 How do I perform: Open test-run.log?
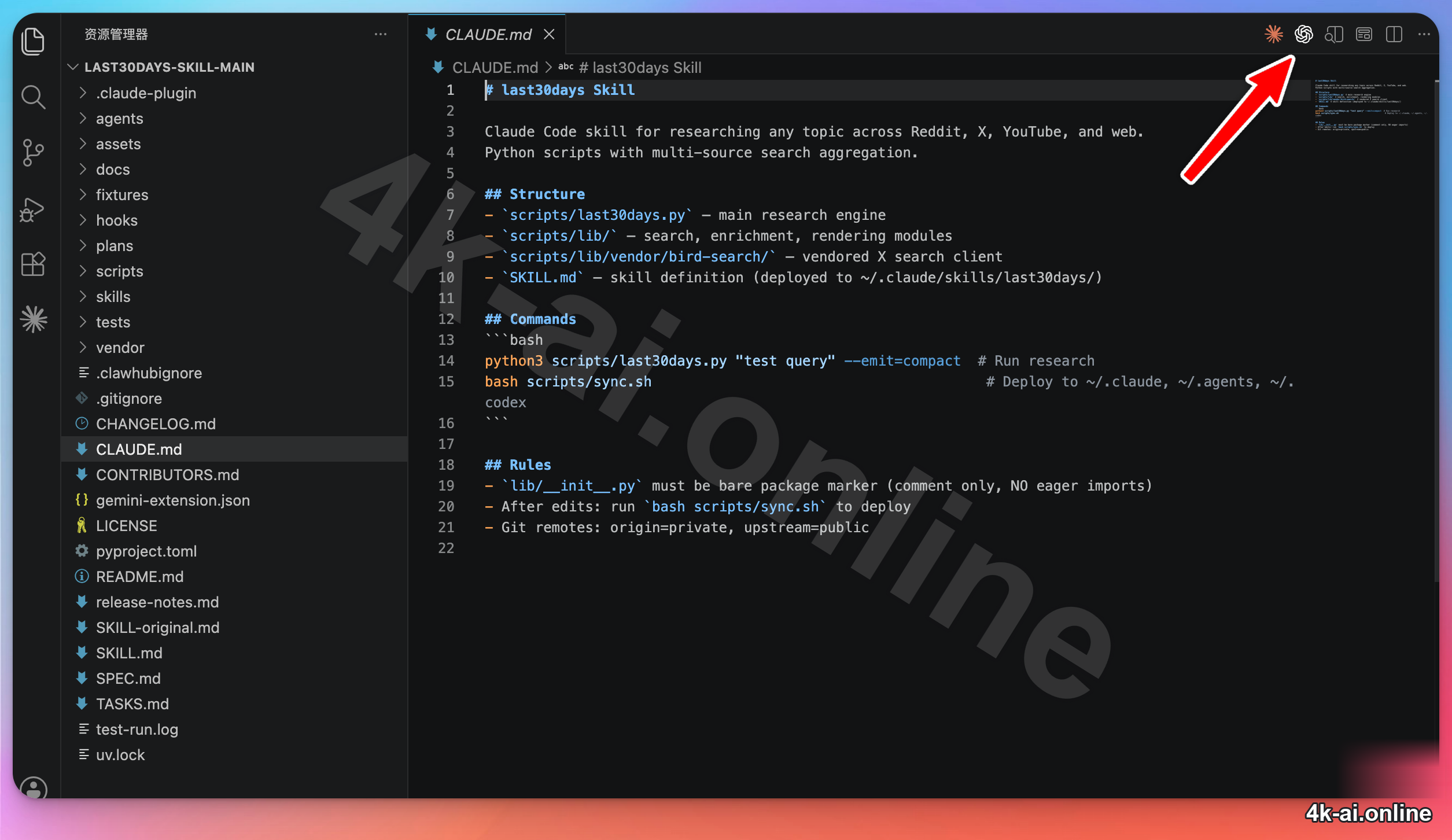234,730
